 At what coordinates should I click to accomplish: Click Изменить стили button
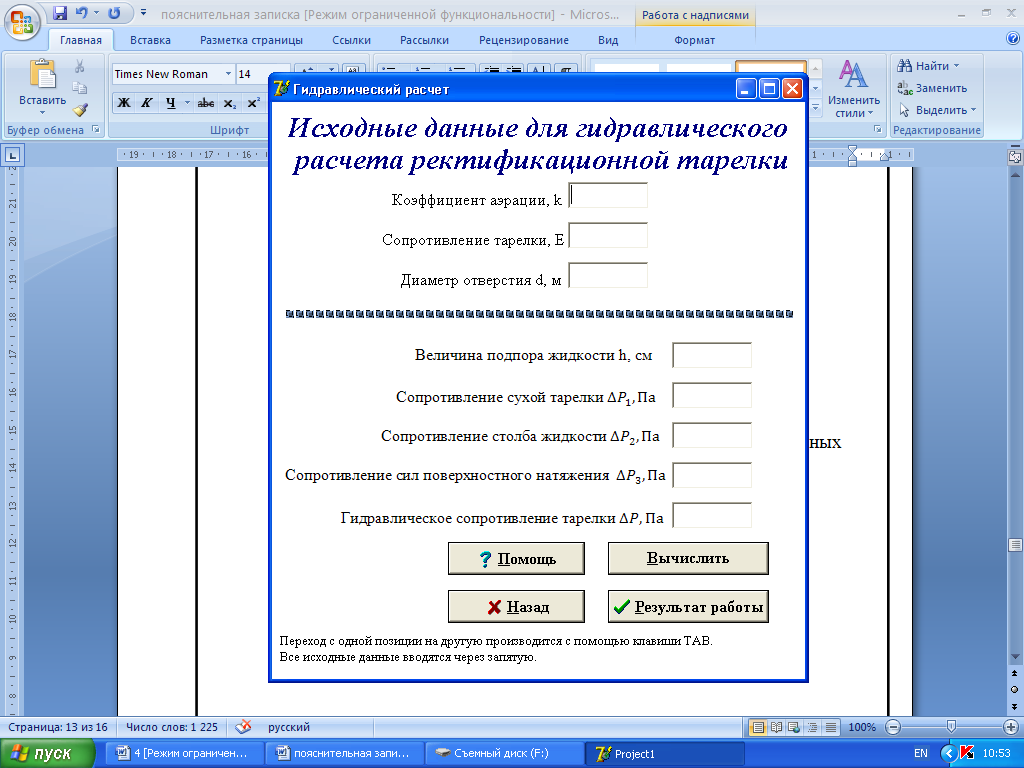[x=854, y=89]
